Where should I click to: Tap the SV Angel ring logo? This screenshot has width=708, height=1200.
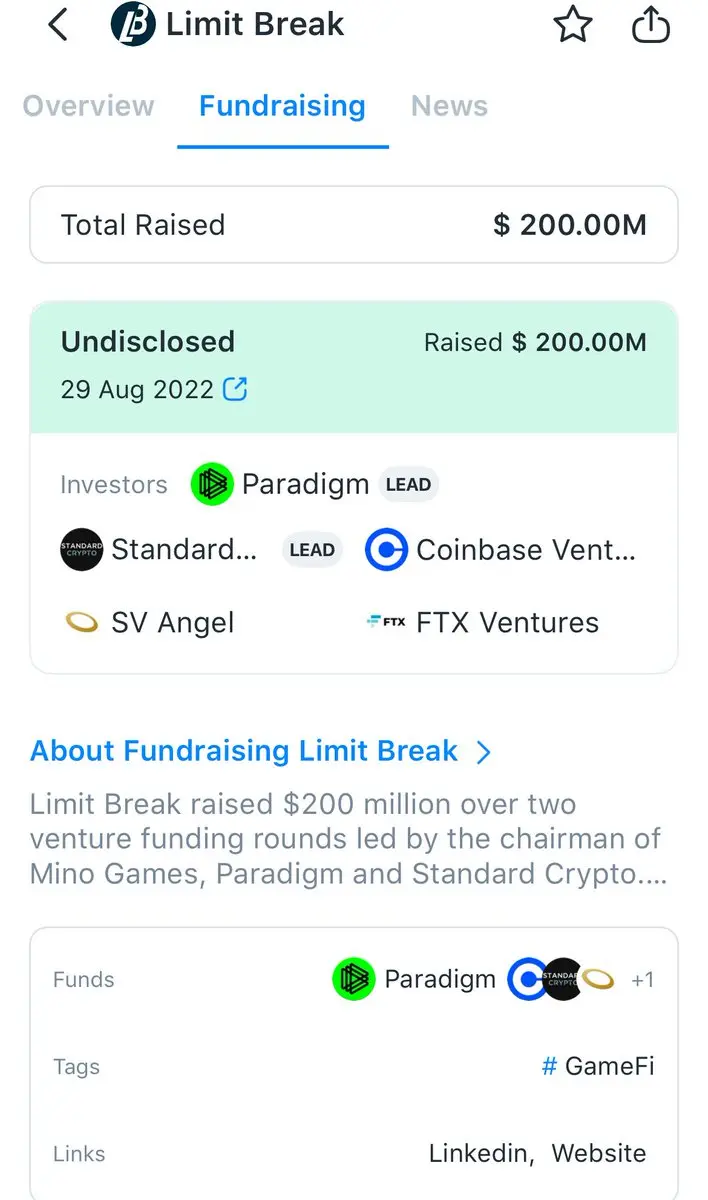pyautogui.click(x=81, y=623)
